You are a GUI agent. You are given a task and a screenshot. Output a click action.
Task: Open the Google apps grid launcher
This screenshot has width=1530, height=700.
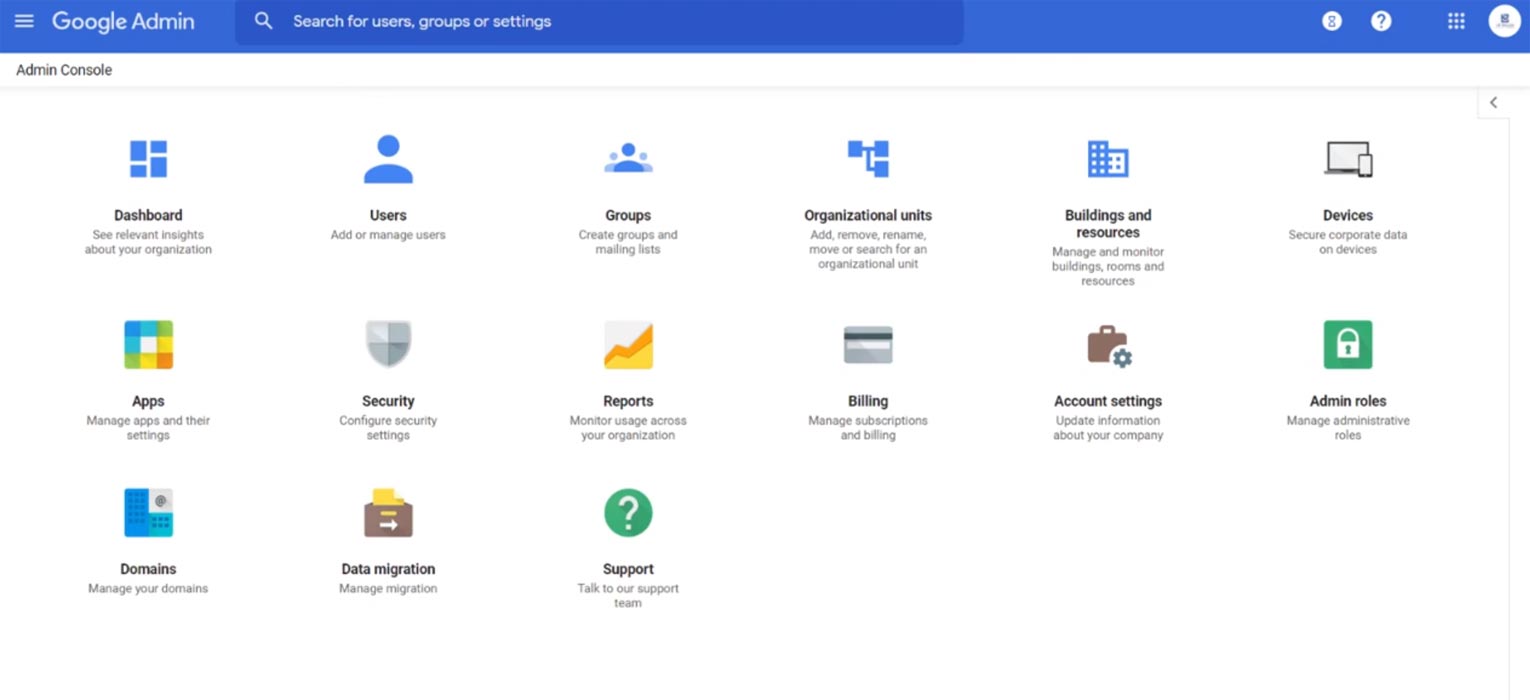(1456, 21)
